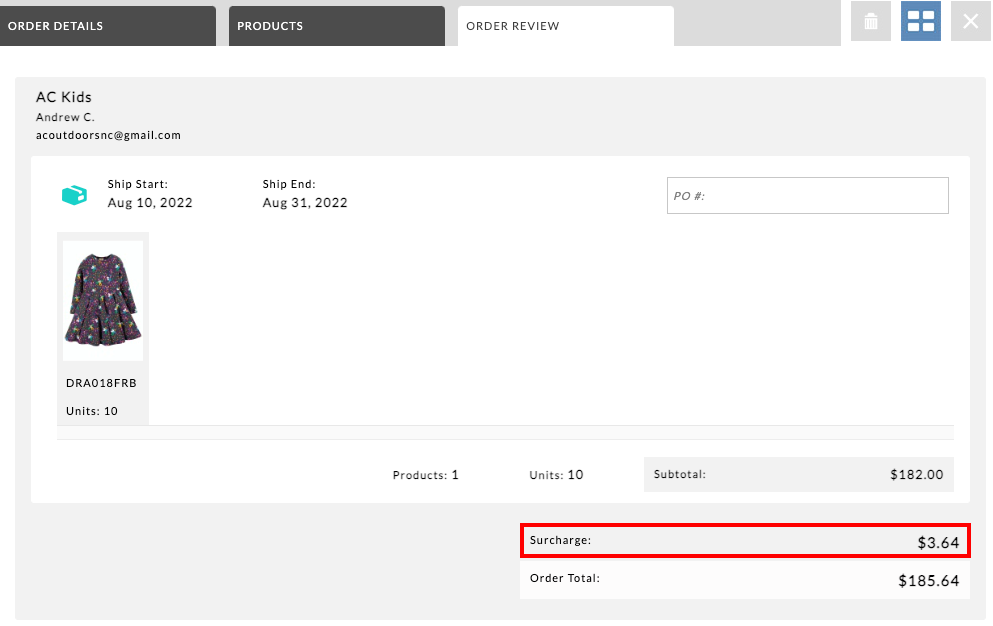Click the email acoutdoorsnc@gmail.com
This screenshot has width=993, height=626.
point(108,135)
